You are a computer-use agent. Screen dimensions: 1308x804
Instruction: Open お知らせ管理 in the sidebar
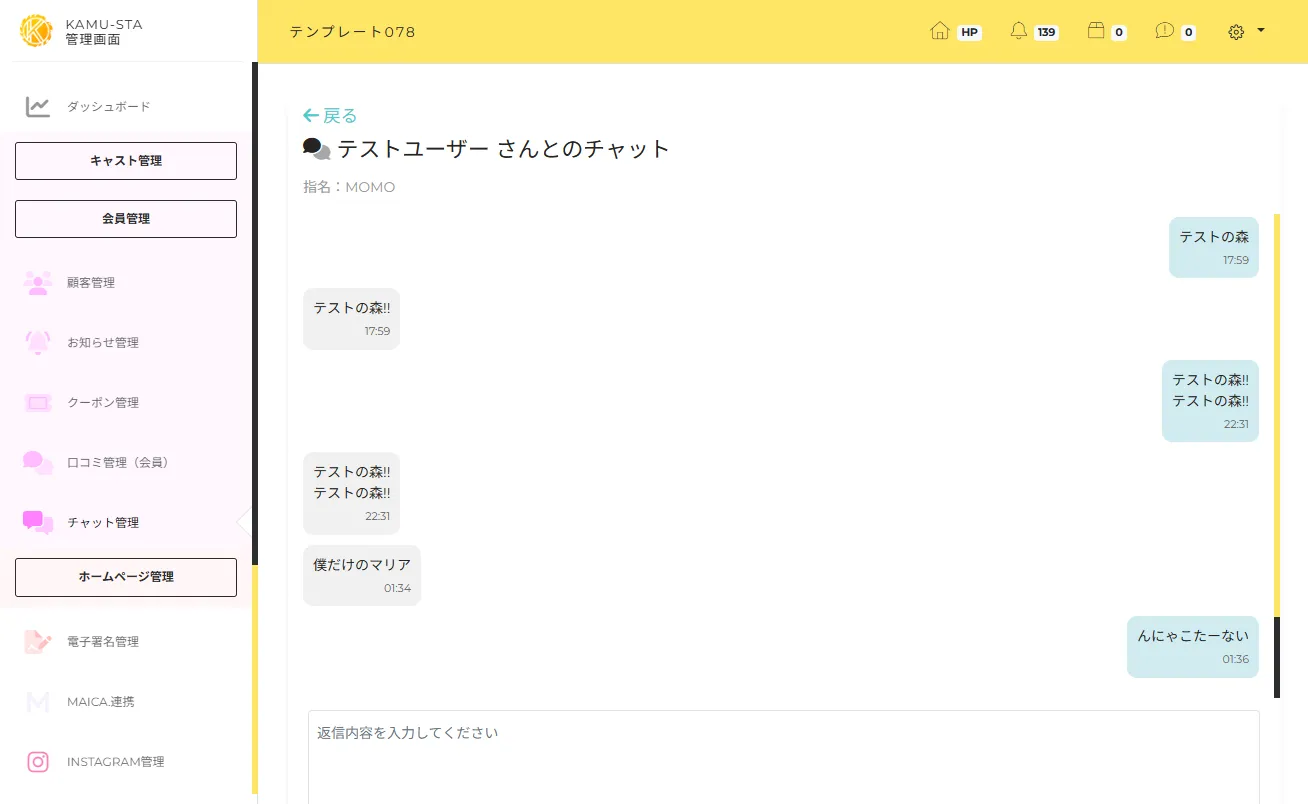click(102, 343)
